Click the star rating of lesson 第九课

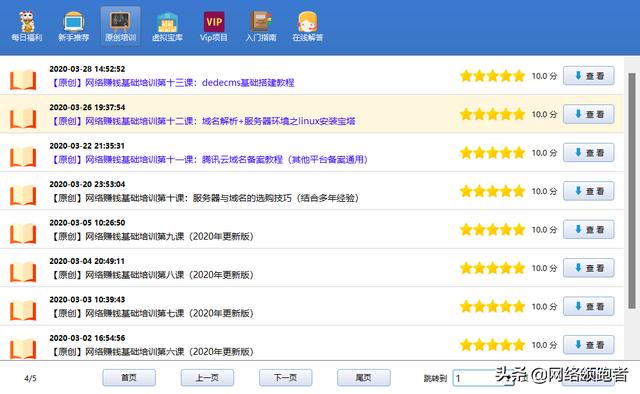(492, 229)
